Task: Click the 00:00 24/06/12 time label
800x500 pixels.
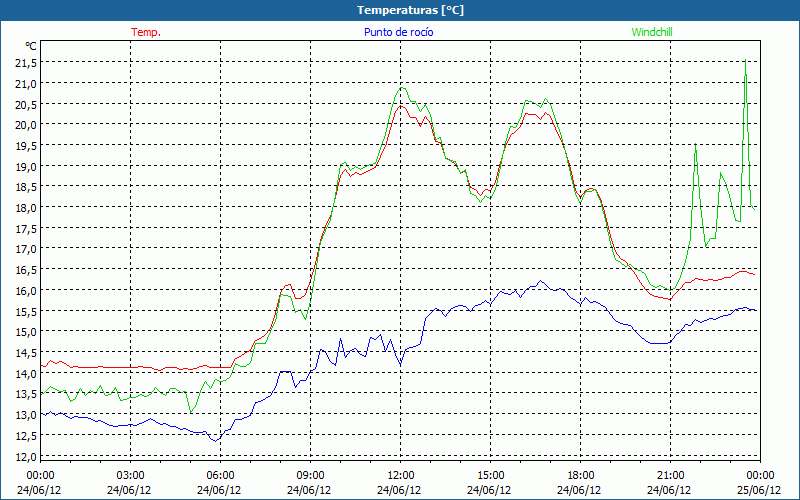Action: (39, 483)
